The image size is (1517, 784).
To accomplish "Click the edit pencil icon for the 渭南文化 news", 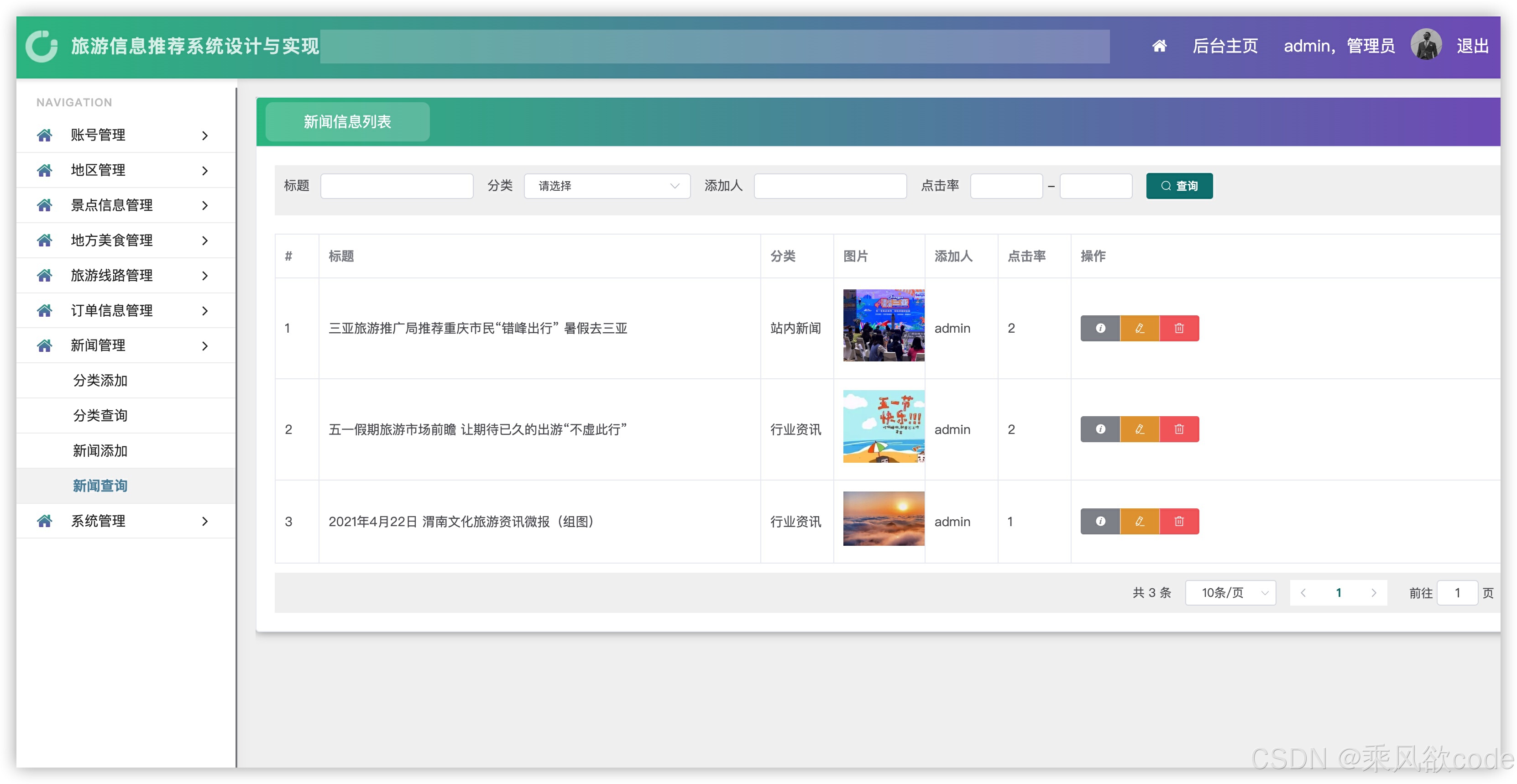I will pyautogui.click(x=1140, y=521).
